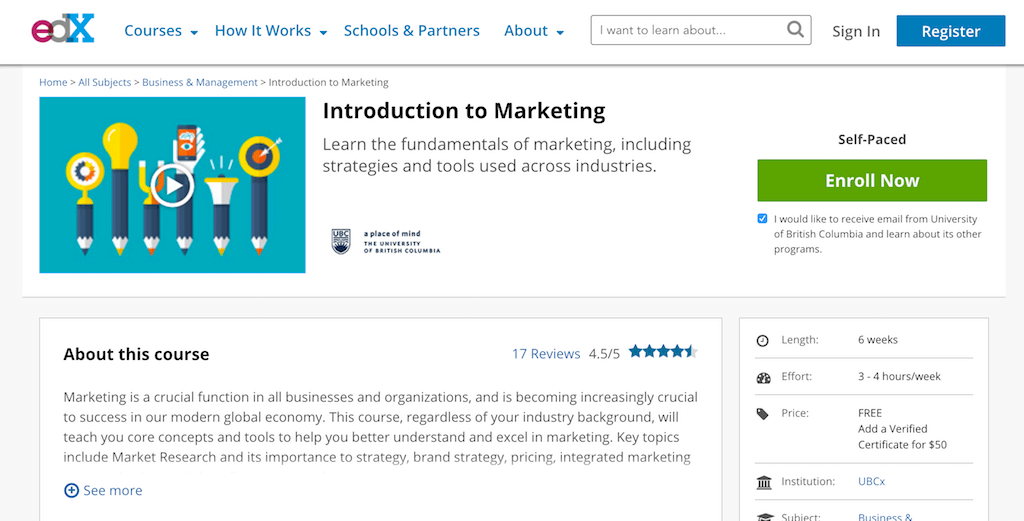
Task: Expand the See more course description
Action: point(103,490)
